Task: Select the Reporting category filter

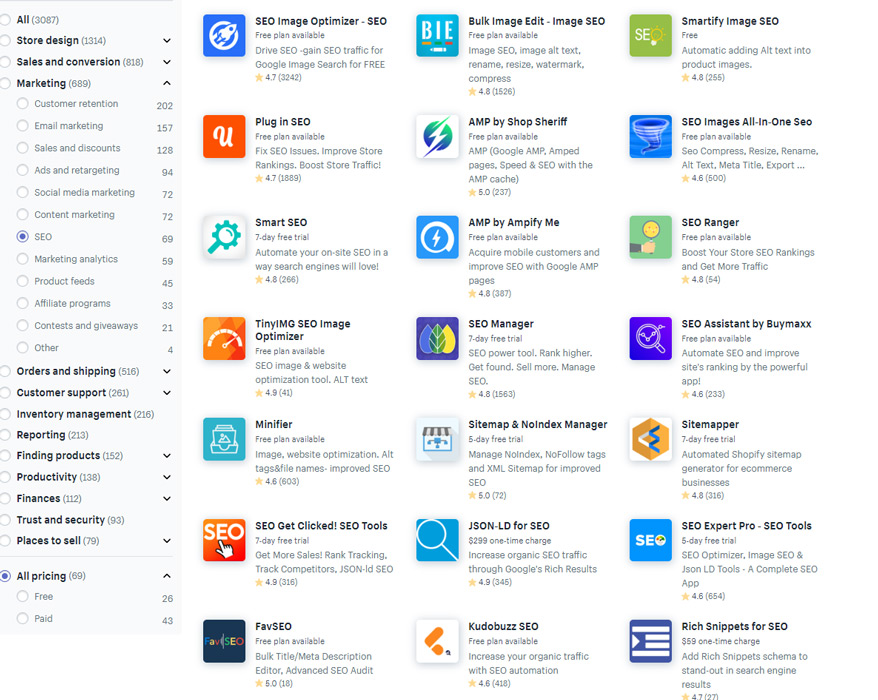Action: point(45,435)
